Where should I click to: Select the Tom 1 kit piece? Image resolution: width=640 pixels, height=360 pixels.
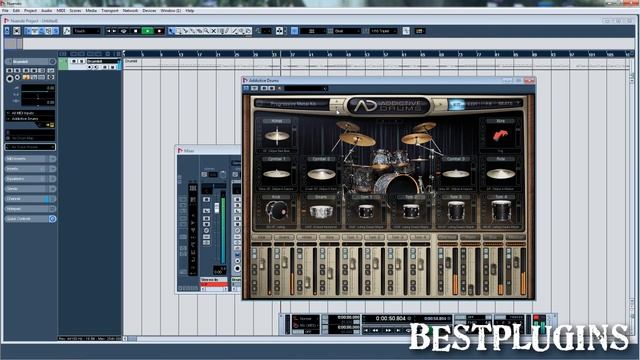366,212
